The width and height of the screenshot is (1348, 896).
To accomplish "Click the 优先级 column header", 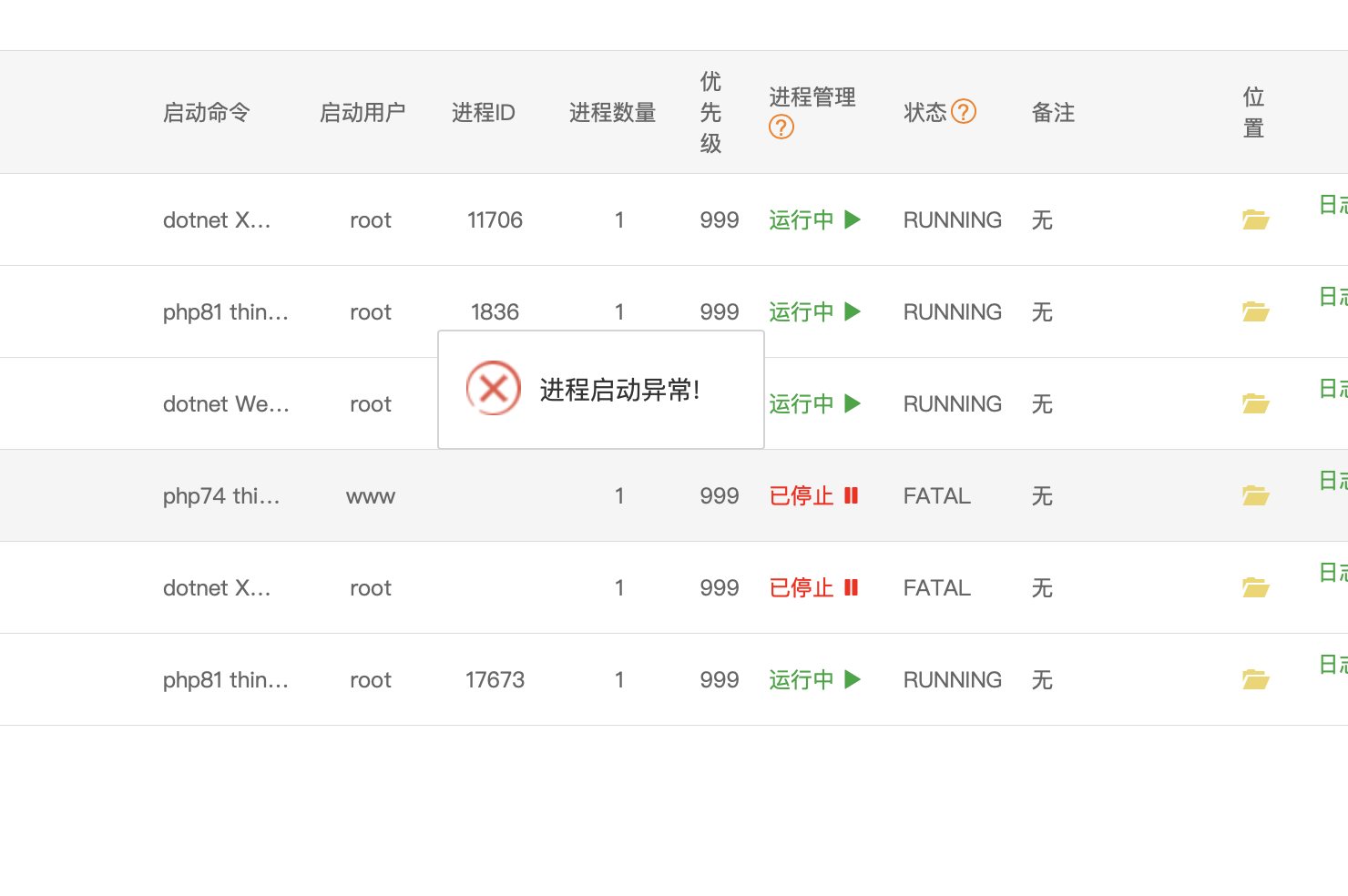I will 710,112.
